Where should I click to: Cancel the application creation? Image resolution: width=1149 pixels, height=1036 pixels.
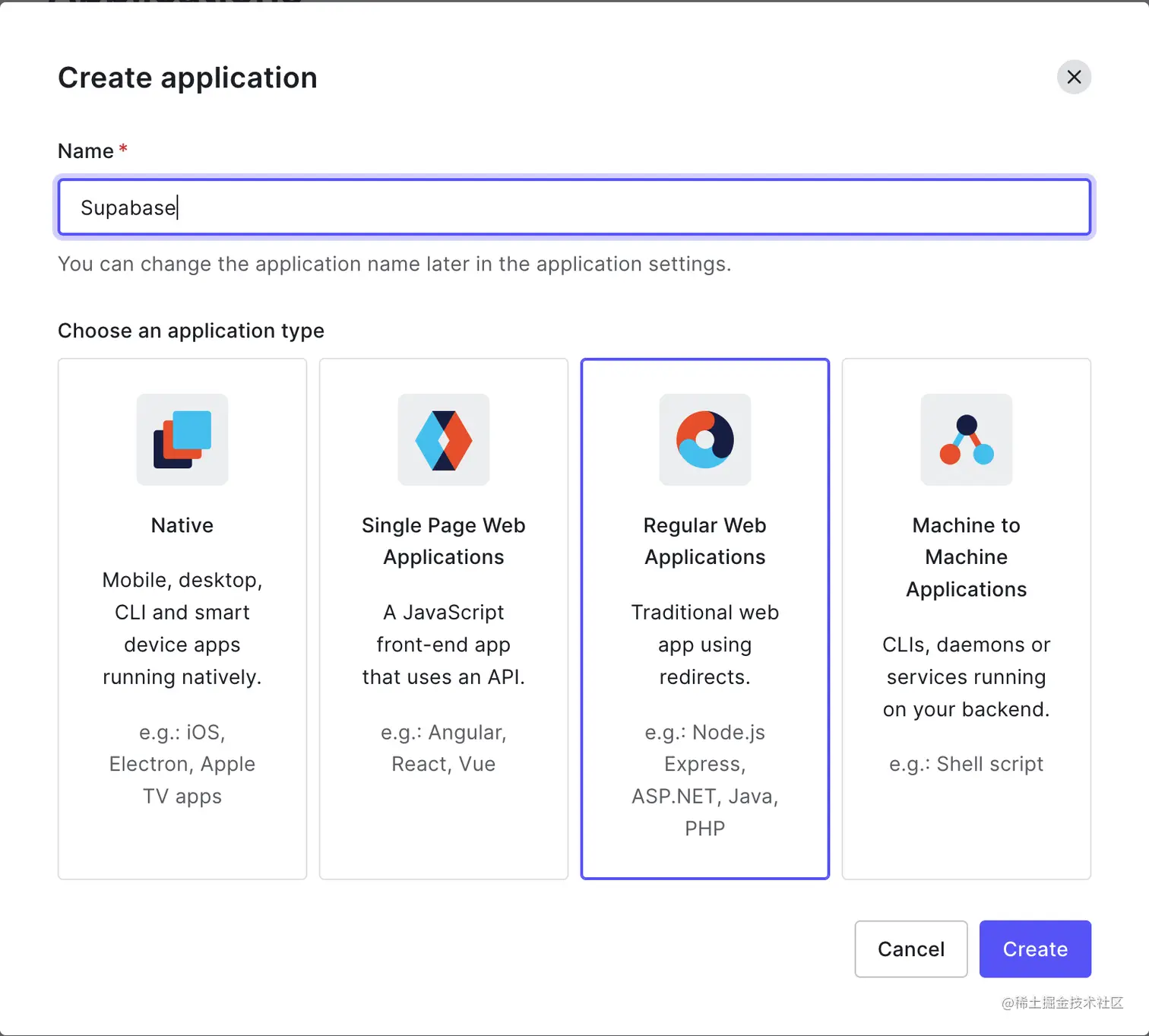910,949
